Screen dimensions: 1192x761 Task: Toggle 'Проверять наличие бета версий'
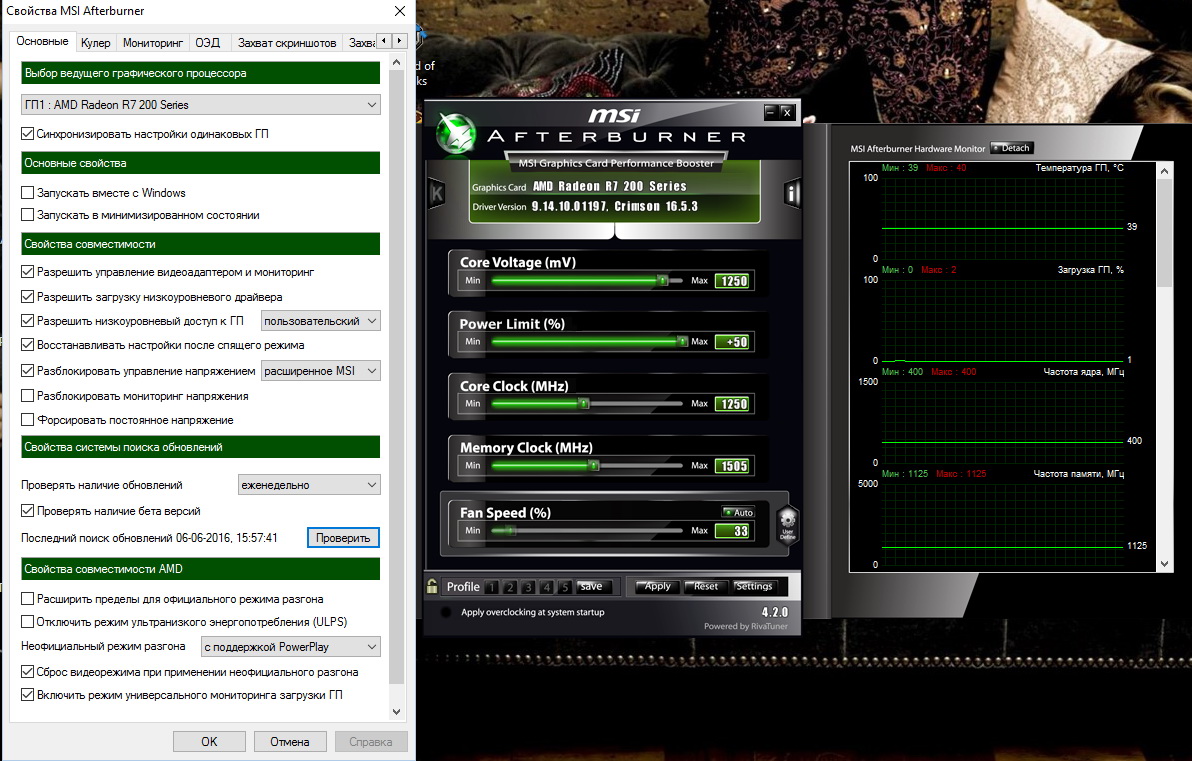pyautogui.click(x=27, y=511)
